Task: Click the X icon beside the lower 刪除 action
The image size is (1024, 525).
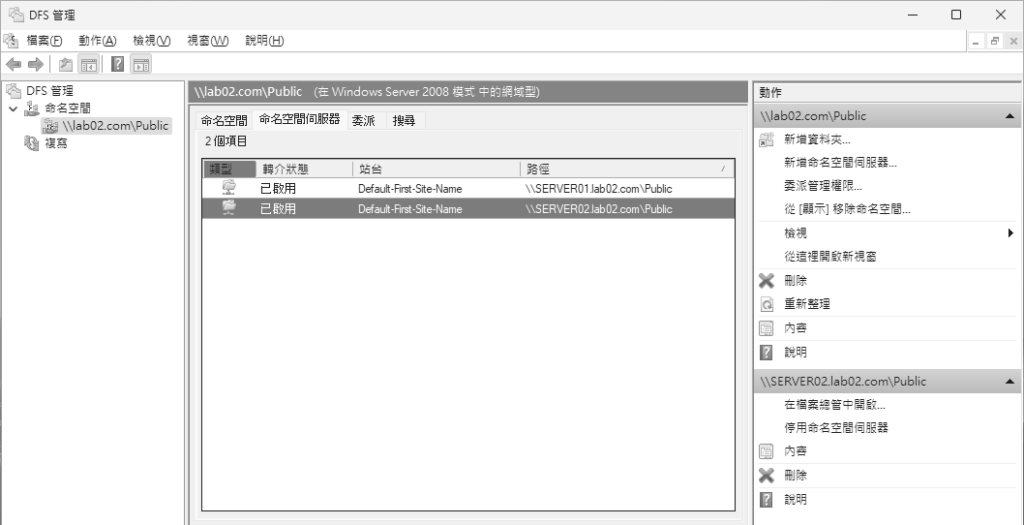Action: tap(767, 475)
